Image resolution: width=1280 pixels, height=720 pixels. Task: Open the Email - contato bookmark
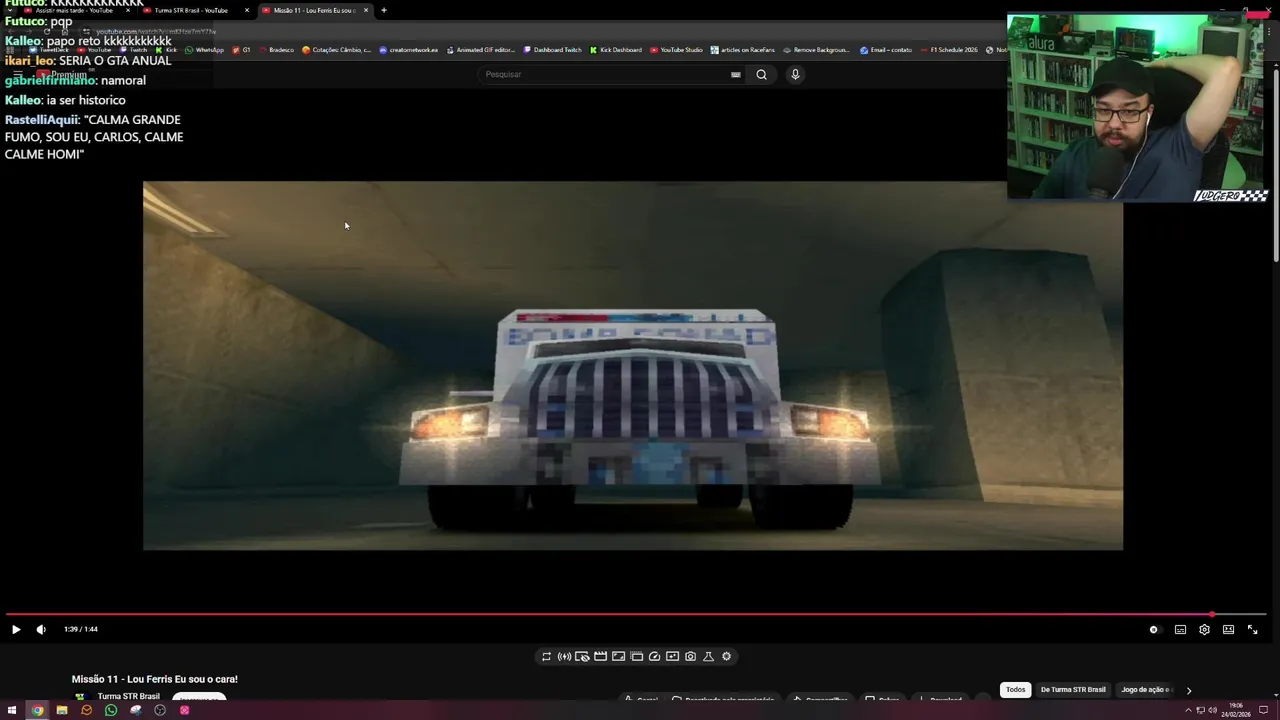pos(886,50)
